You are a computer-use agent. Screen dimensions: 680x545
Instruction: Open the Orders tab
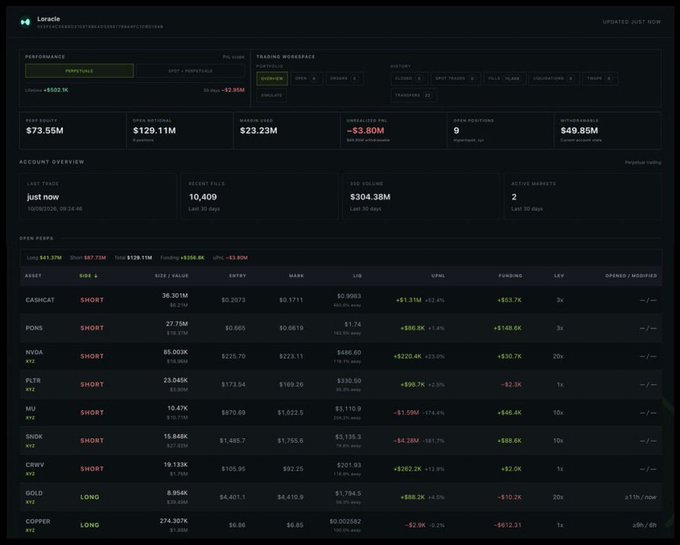[344, 78]
